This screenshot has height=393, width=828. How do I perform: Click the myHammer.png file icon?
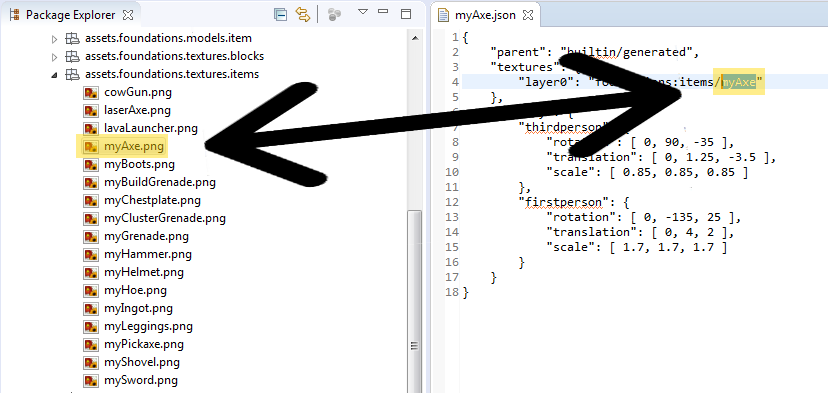[x=91, y=254]
